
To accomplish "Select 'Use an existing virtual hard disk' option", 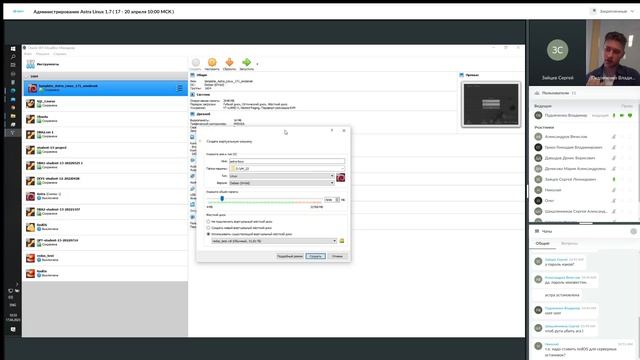I will 249,234.
